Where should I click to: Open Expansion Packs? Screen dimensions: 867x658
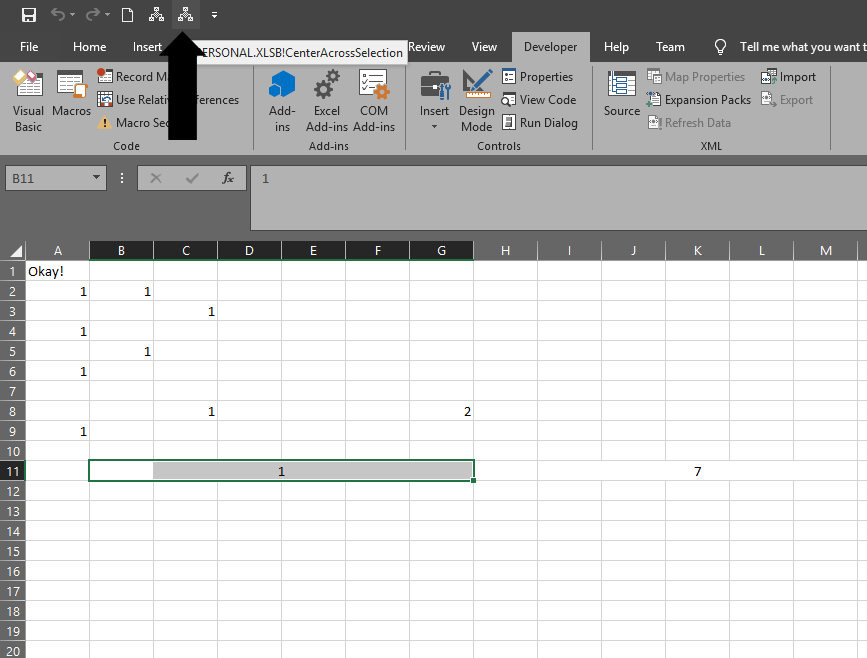click(x=699, y=100)
